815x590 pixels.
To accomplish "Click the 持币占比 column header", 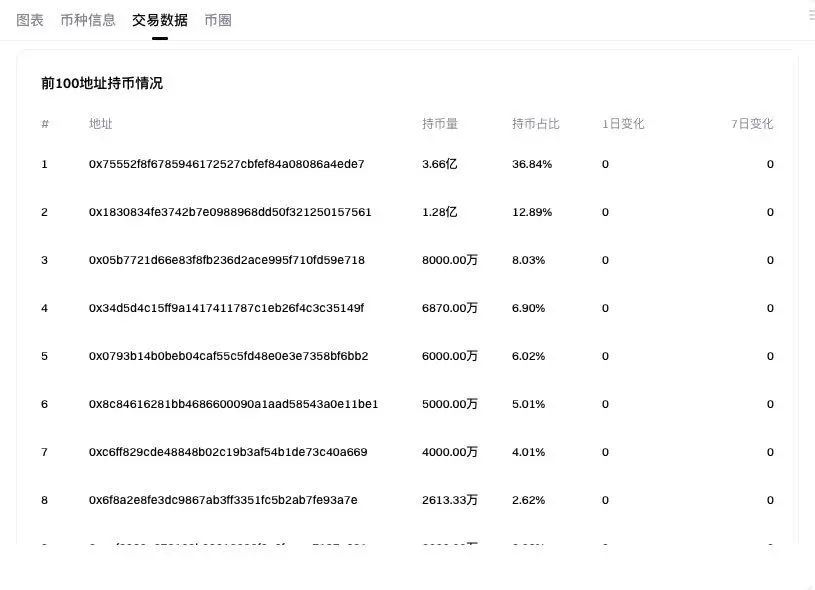I will coord(535,124).
